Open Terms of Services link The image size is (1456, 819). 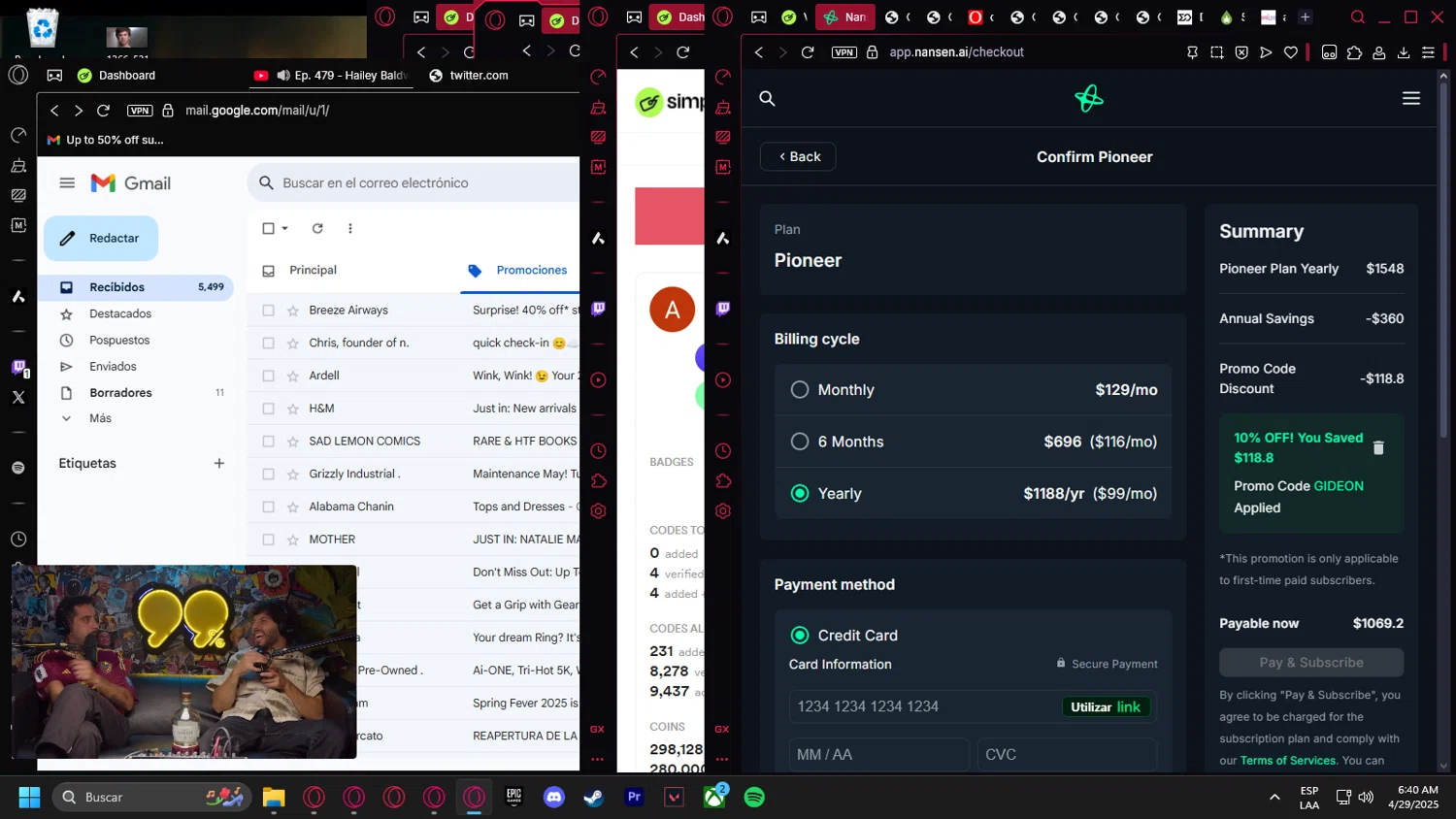(x=1287, y=760)
